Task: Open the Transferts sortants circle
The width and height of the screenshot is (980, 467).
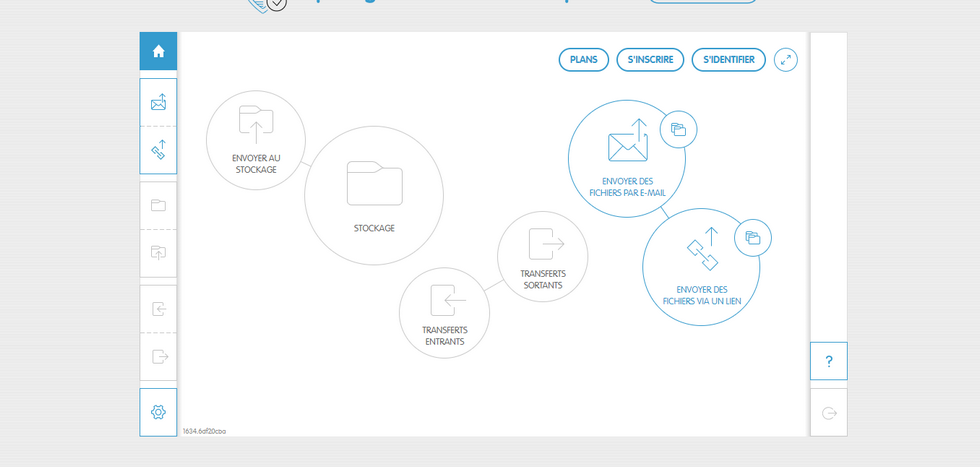Action: point(542,256)
